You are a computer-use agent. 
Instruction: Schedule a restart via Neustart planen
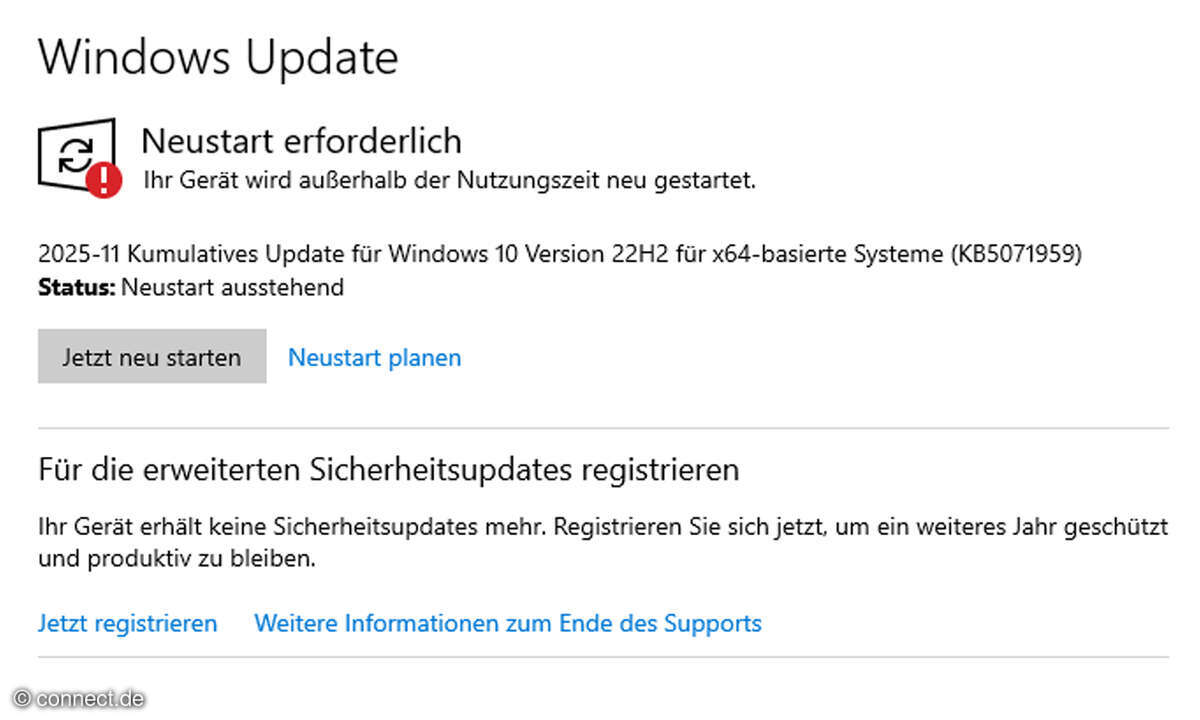pos(374,357)
